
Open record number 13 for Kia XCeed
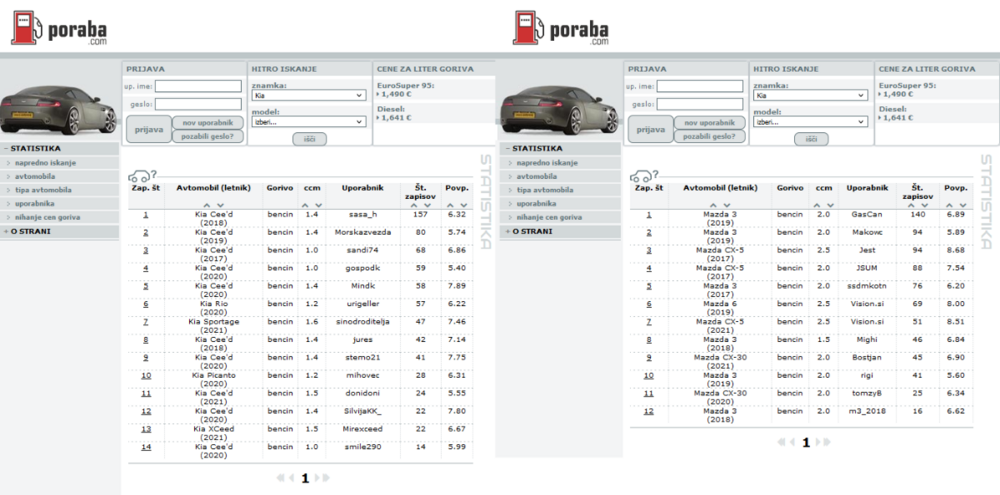coord(145,428)
